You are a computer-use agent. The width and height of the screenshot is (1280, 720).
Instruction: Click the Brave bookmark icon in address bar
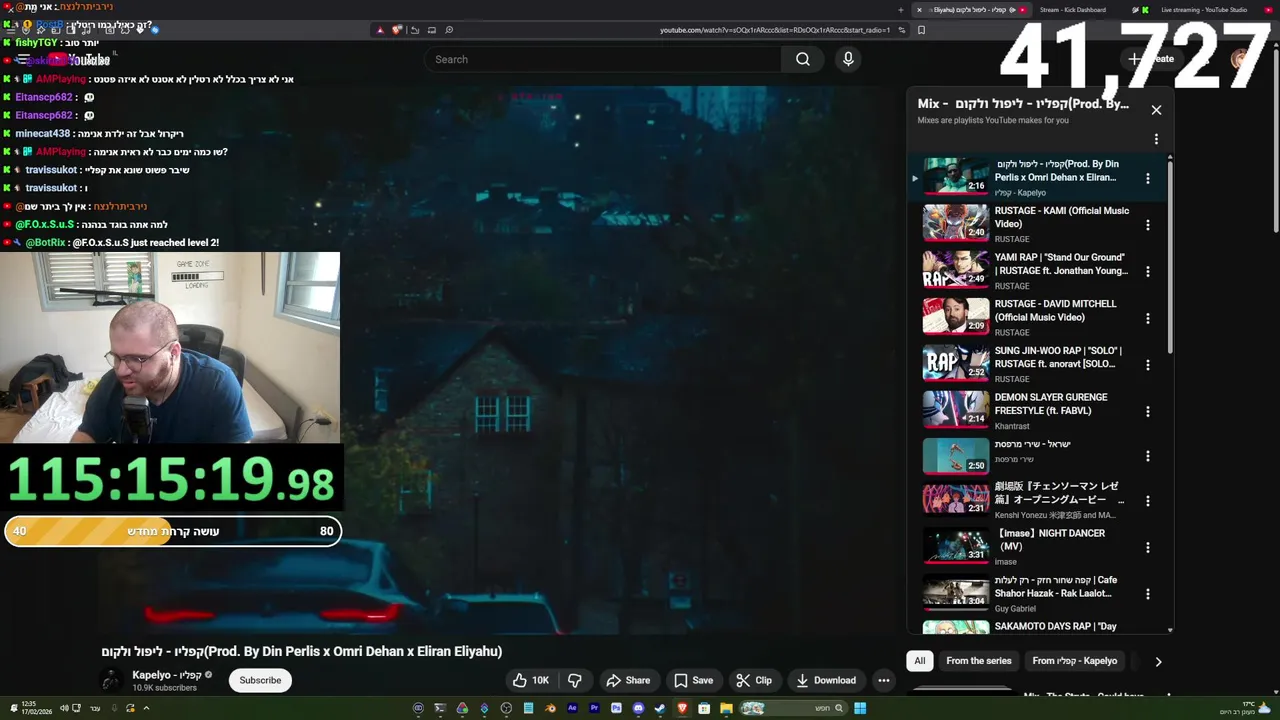pyautogui.click(x=921, y=29)
